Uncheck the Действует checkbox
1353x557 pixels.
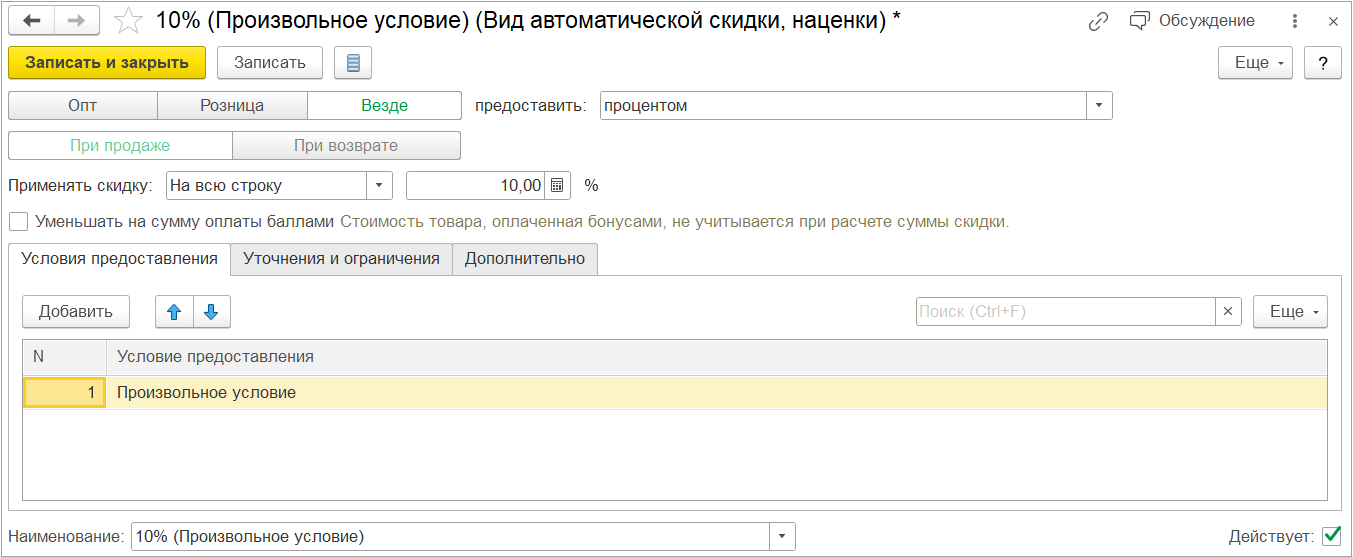(x=1332, y=536)
